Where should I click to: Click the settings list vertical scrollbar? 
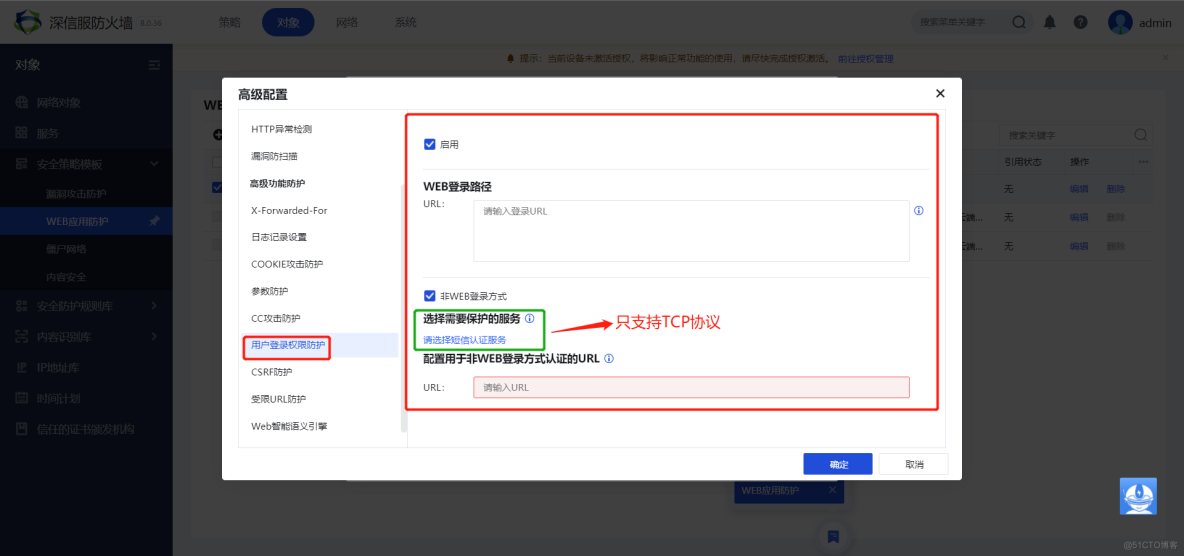pos(403,308)
